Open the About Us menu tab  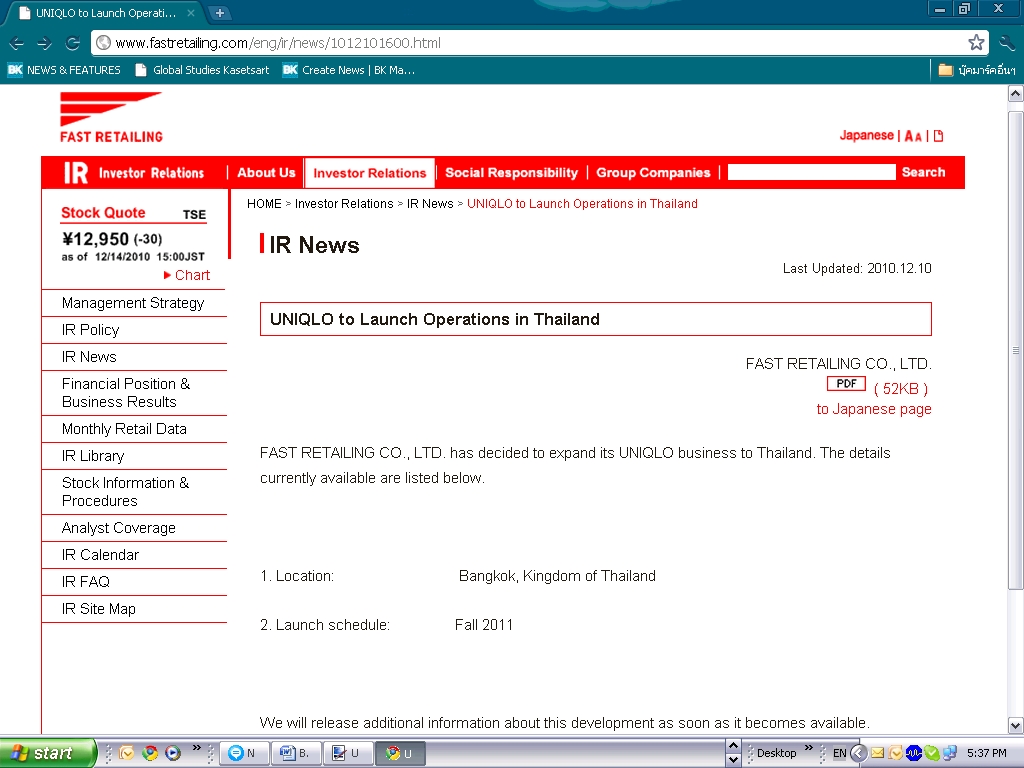click(266, 172)
